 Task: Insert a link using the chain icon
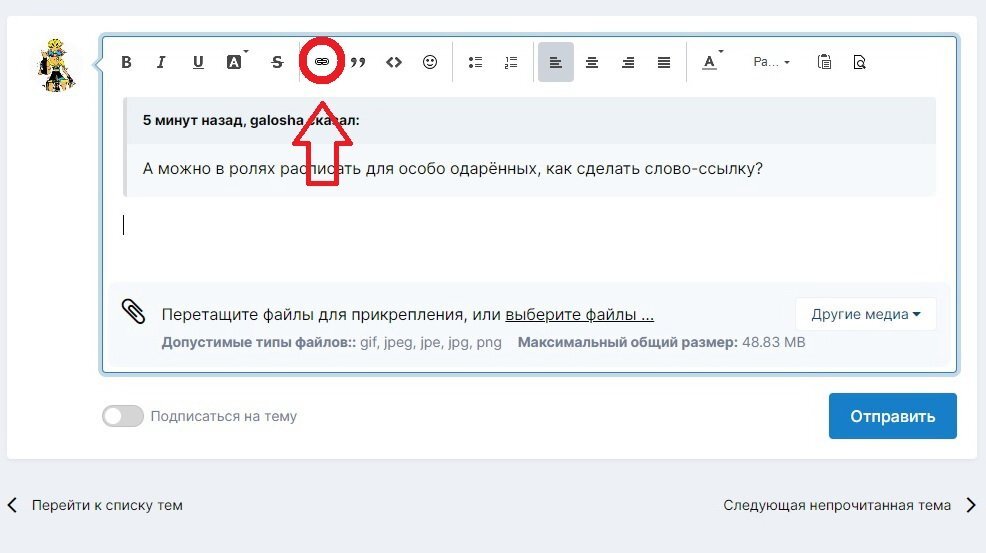click(322, 62)
